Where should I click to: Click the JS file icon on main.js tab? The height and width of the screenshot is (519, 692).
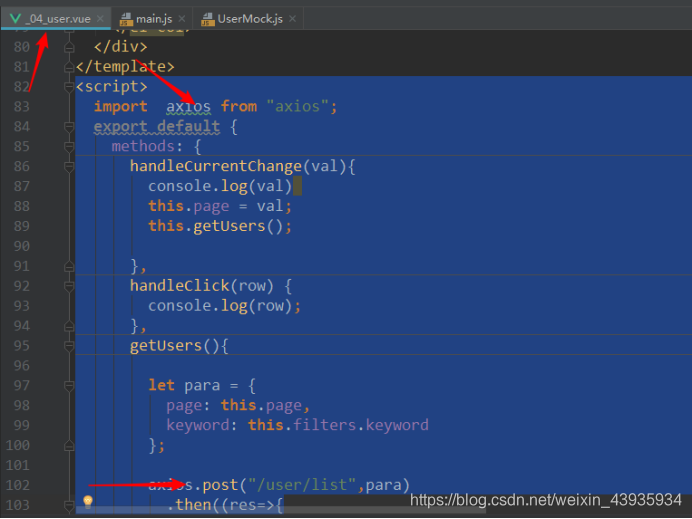126,19
